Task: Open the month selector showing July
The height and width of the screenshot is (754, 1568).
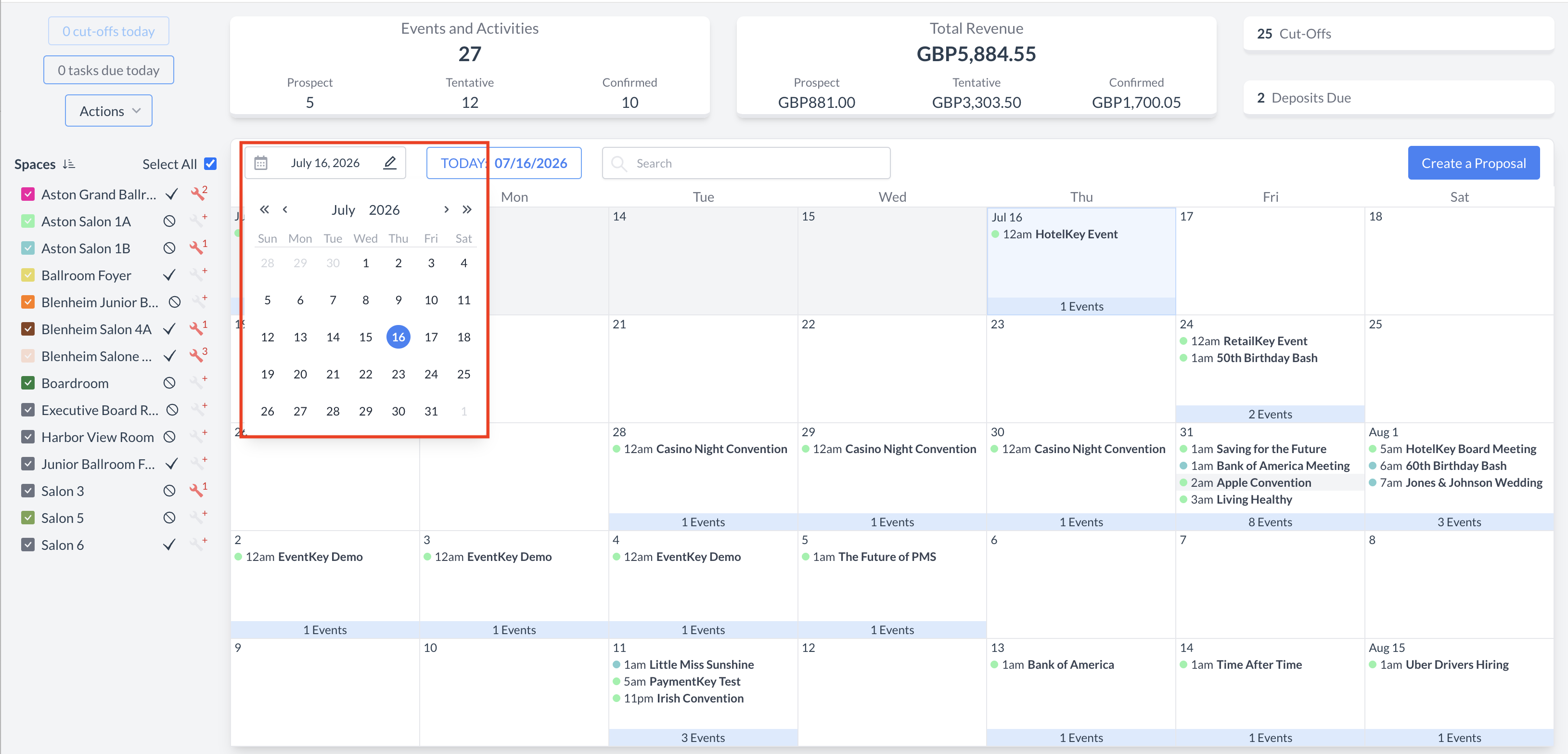Action: point(343,209)
